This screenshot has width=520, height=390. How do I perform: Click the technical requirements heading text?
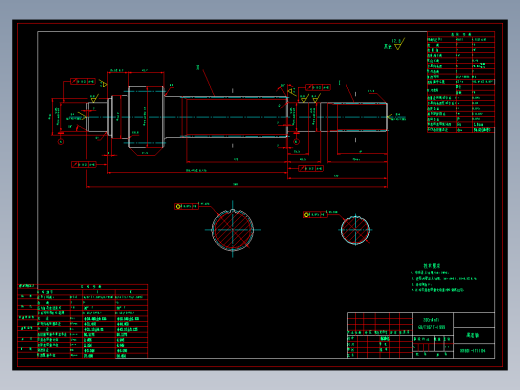[x=432, y=266]
